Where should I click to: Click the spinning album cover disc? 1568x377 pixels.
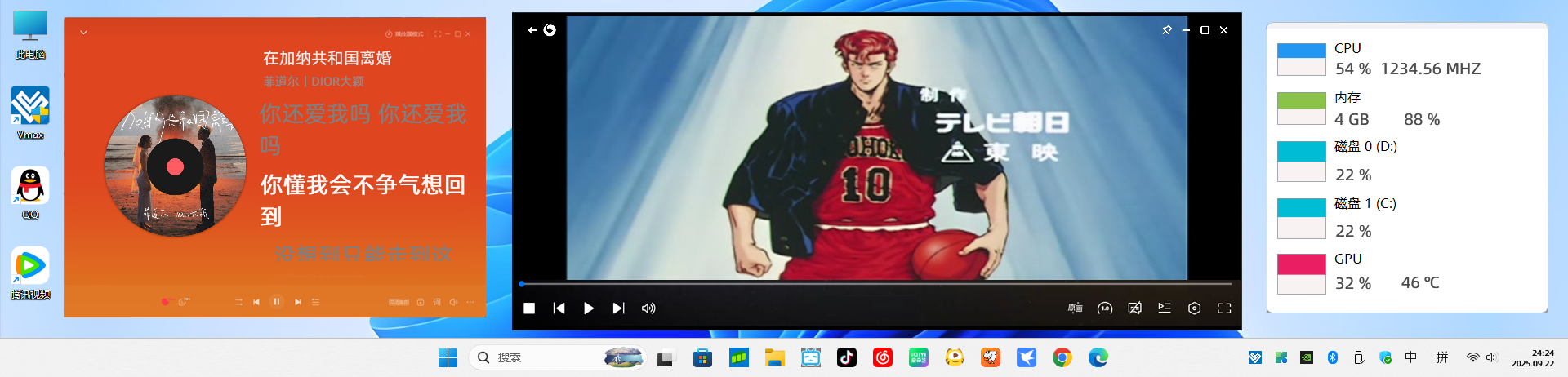175,166
